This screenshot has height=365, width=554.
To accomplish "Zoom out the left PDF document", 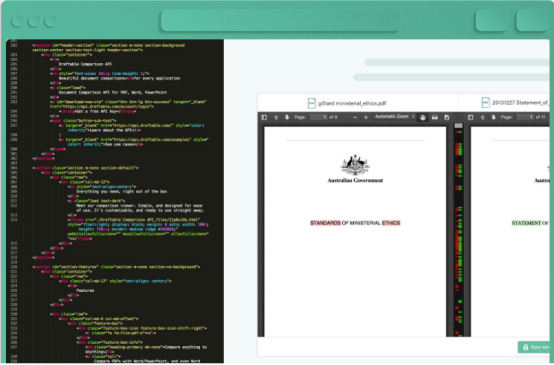I will click(x=355, y=117).
